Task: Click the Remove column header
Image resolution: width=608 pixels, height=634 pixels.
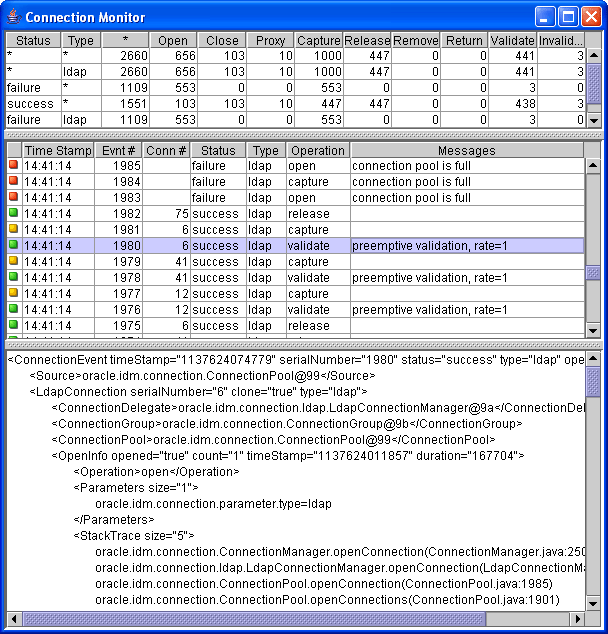Action: tap(416, 40)
